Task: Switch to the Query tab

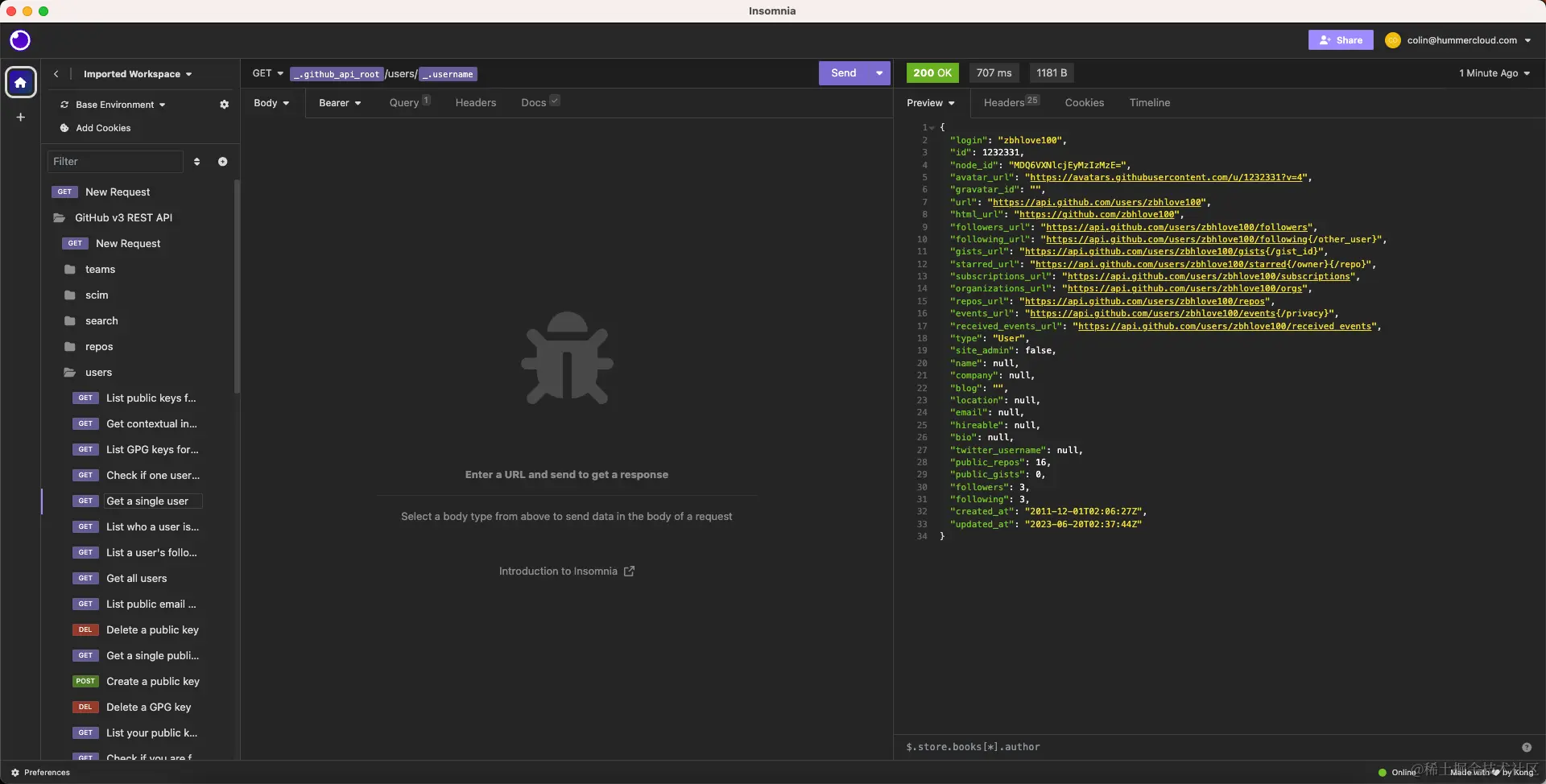Action: (x=410, y=102)
